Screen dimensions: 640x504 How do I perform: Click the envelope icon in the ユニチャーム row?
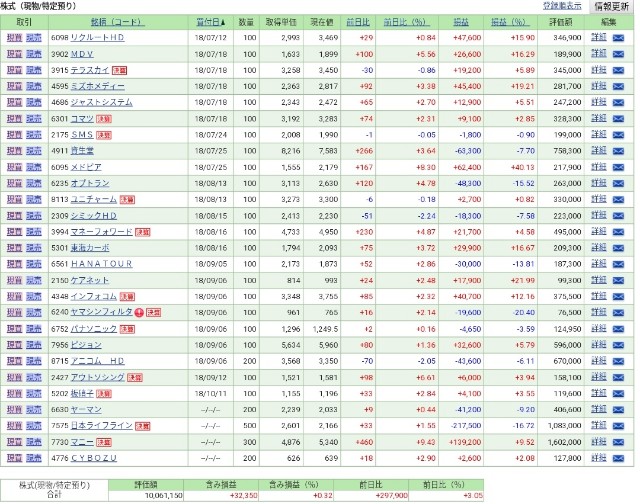(x=618, y=200)
